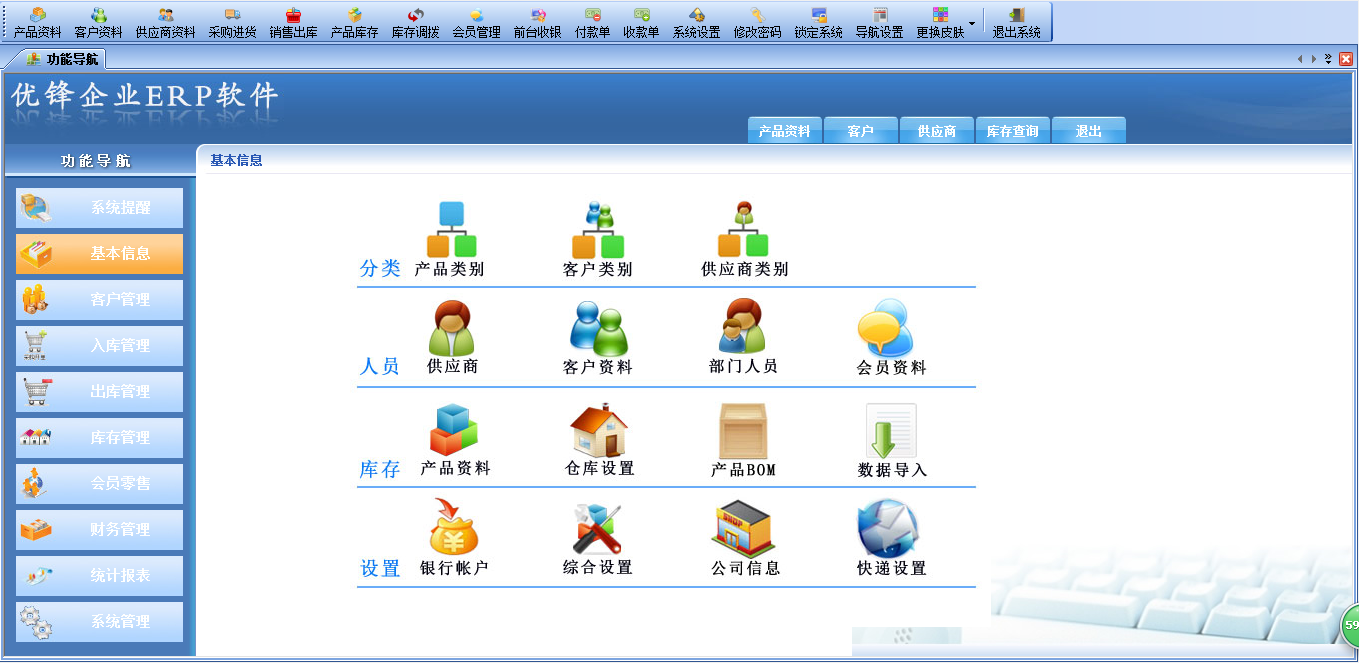This screenshot has height=663, width=1359.
Task: Click 锁定系统 in the toolbar
Action: click(818, 22)
